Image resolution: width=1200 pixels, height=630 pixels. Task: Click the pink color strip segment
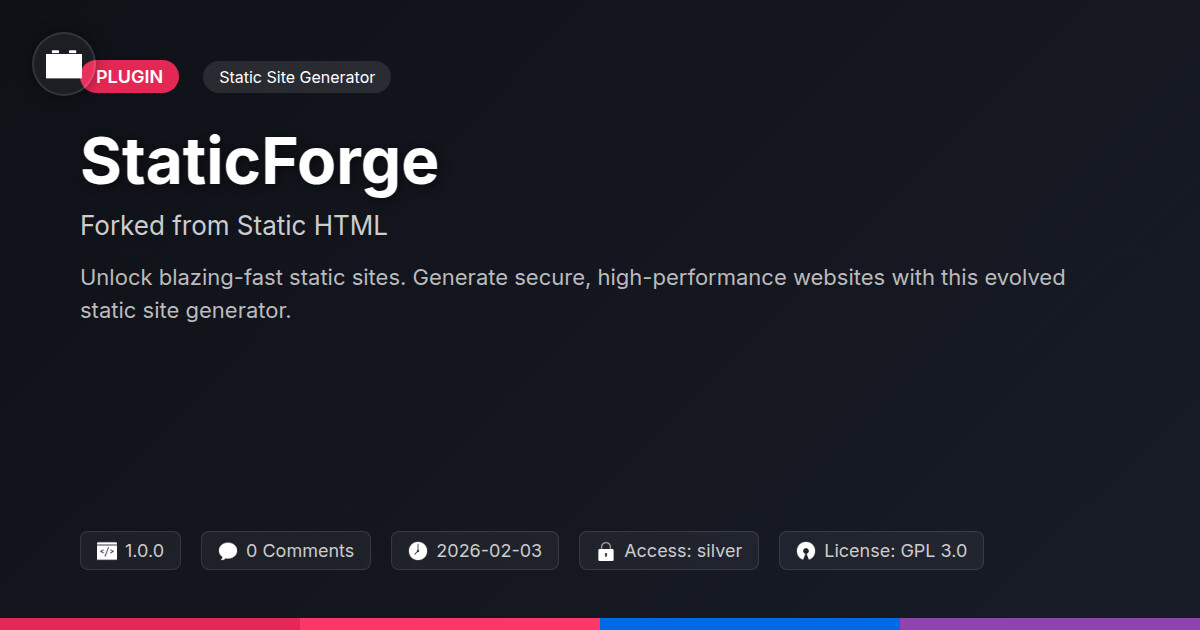coord(450,623)
